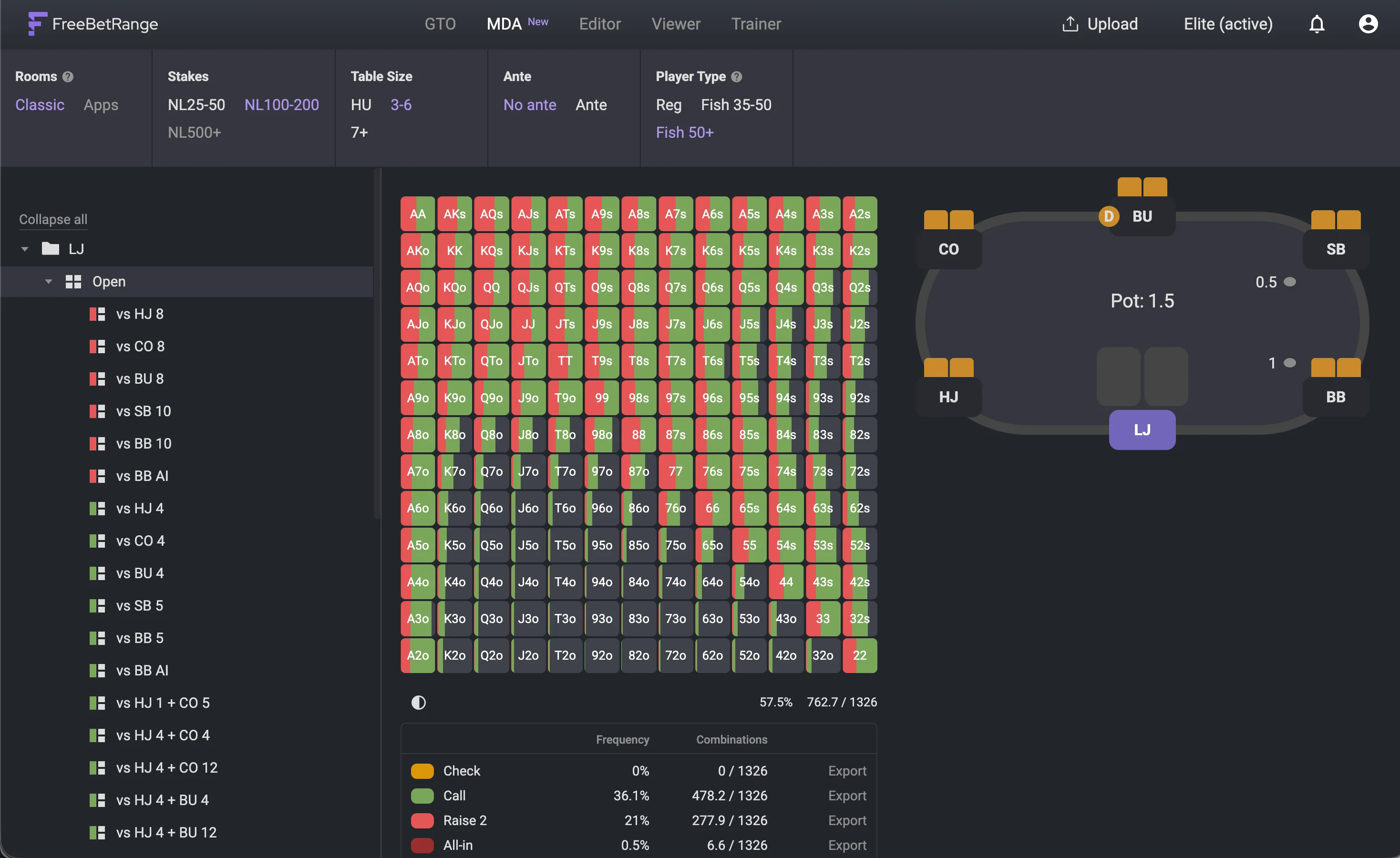The image size is (1400, 858).
Task: Collapse the Open range tree arrow
Action: click(48, 282)
